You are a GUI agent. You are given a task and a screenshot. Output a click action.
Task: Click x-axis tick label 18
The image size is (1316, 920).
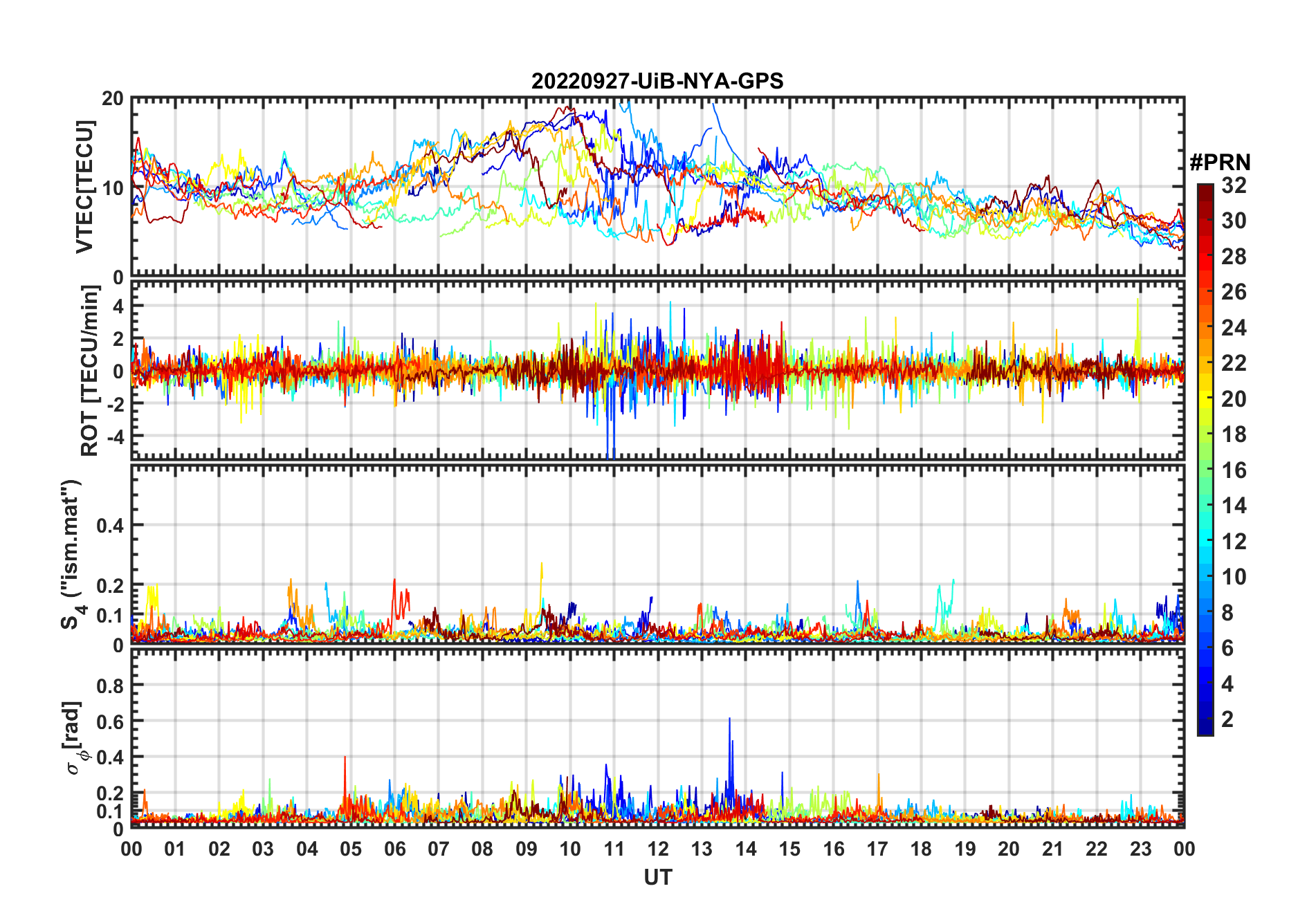click(921, 849)
